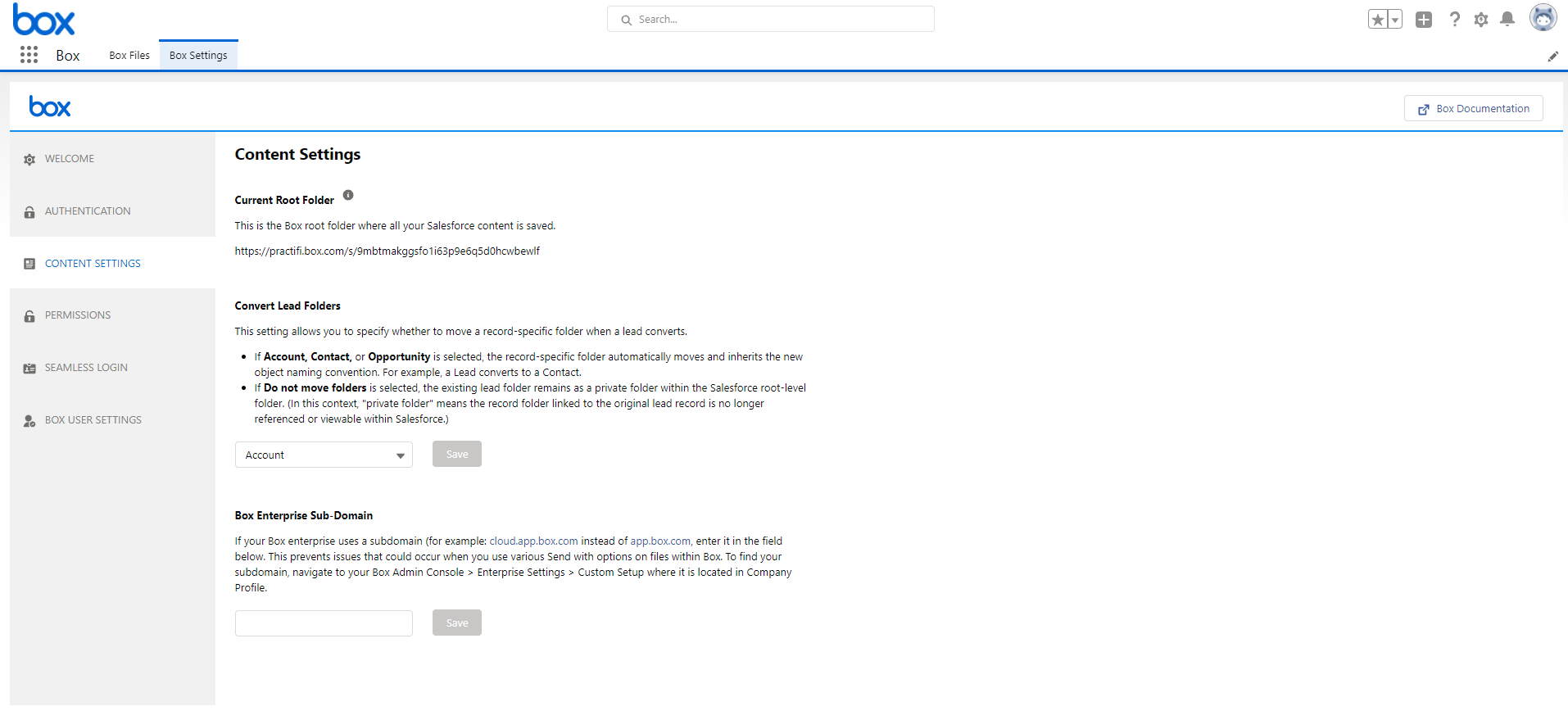Open the Help question mark icon
This screenshot has height=720, width=1568.
tap(1454, 20)
